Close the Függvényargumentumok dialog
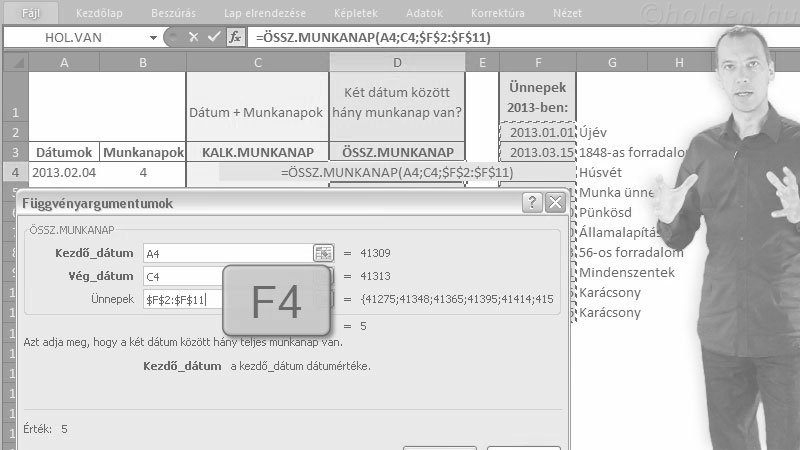The height and width of the screenshot is (450, 800). pyautogui.click(x=555, y=203)
